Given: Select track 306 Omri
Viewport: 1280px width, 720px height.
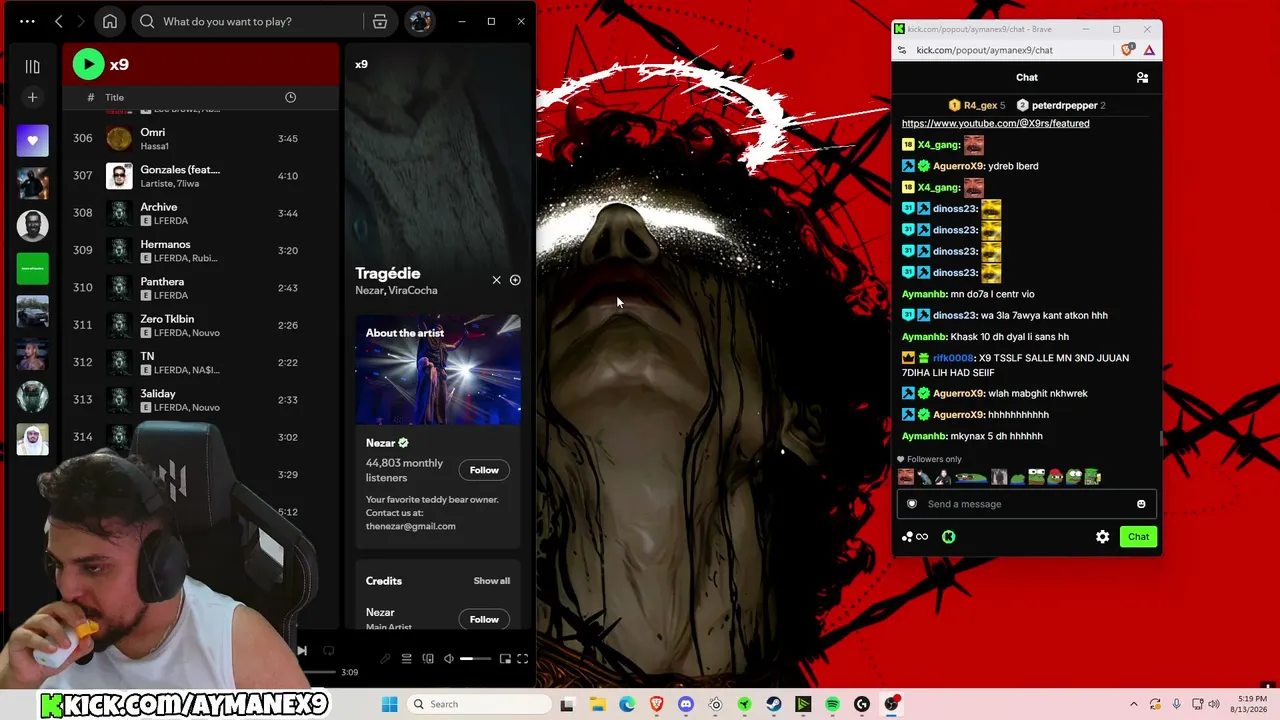Looking at the screenshot, I should 200,138.
